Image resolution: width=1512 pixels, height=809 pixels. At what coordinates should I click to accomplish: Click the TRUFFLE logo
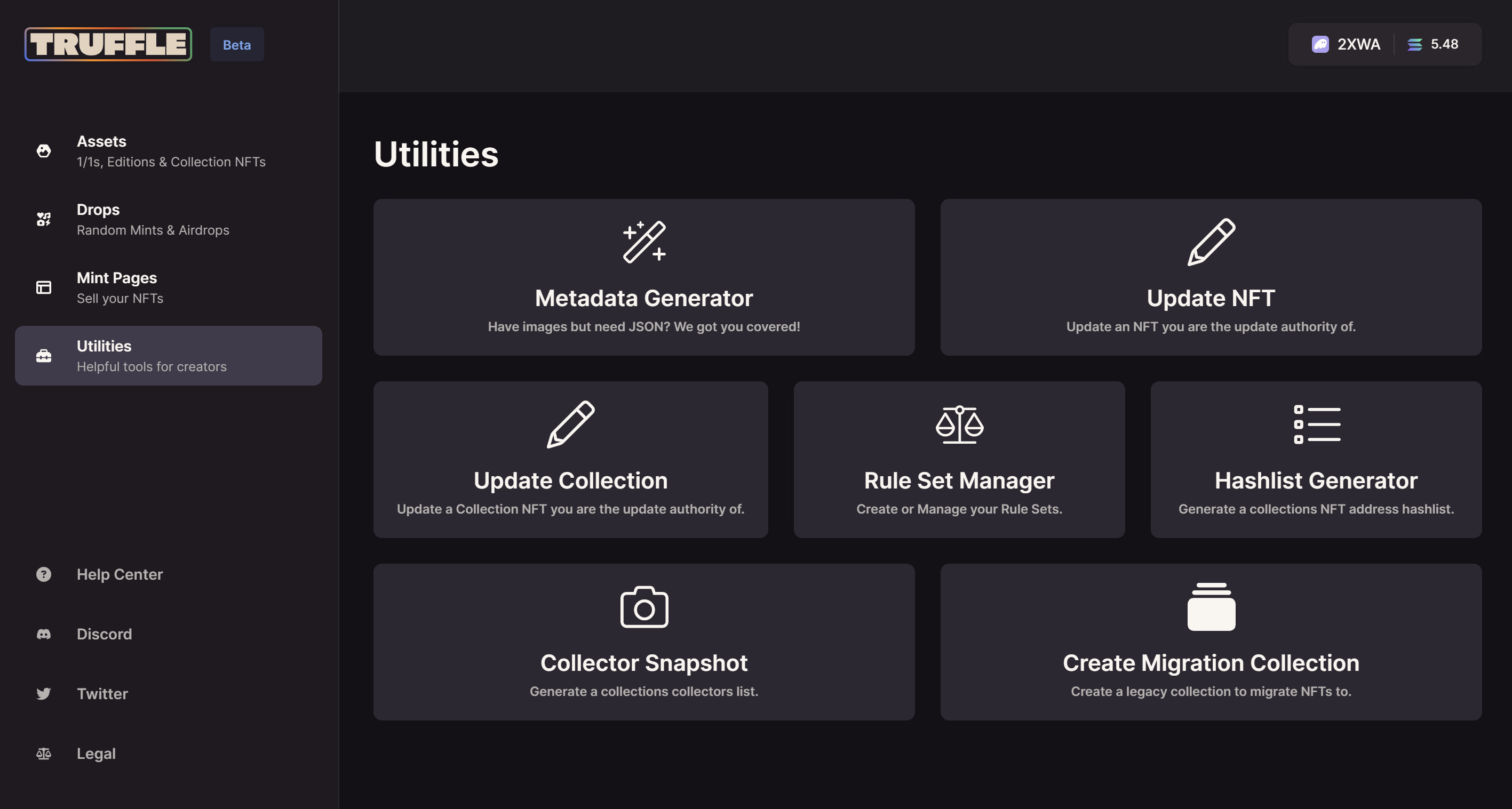click(x=108, y=45)
